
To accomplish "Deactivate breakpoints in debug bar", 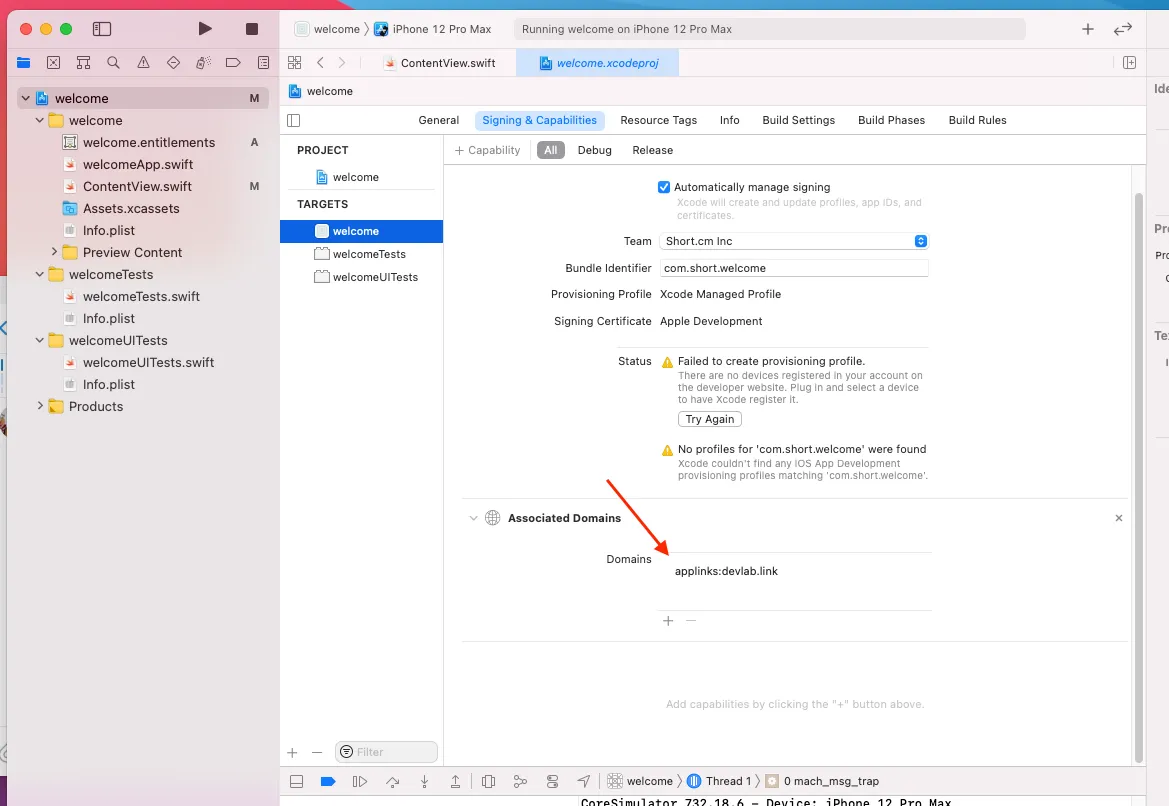I will (x=328, y=781).
